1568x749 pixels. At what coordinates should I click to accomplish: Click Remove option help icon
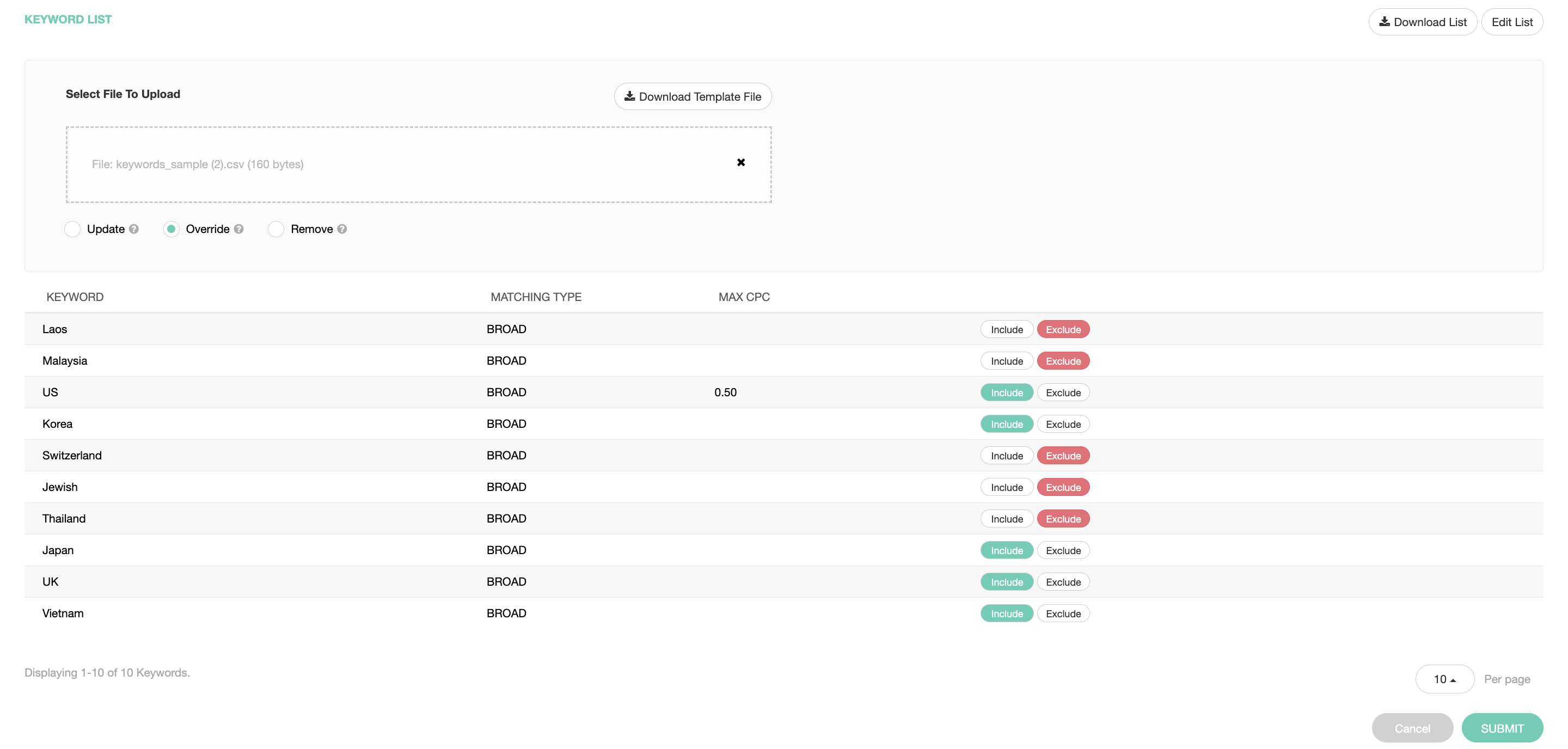click(x=342, y=229)
